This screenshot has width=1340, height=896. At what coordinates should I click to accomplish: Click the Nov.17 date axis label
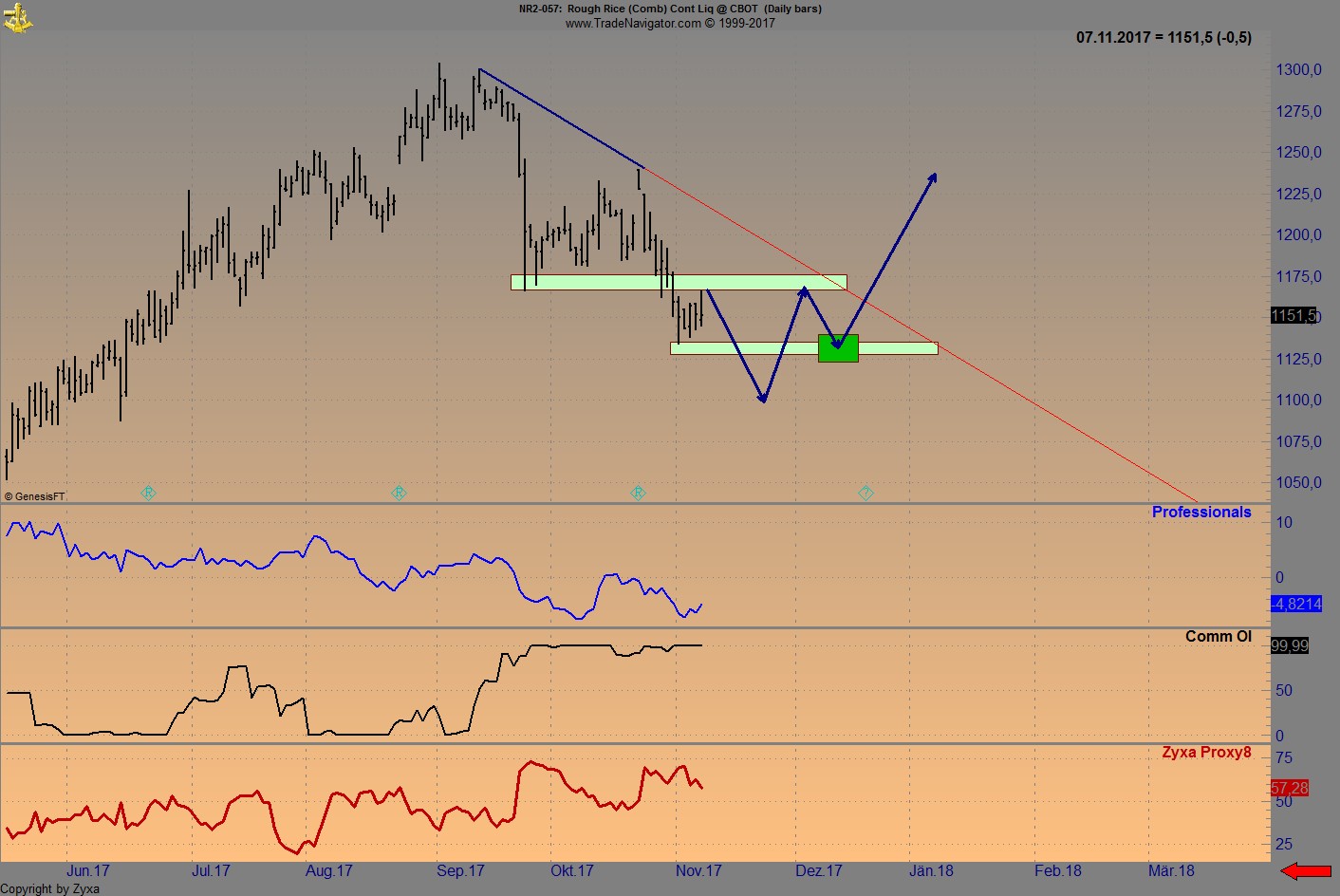click(x=698, y=870)
